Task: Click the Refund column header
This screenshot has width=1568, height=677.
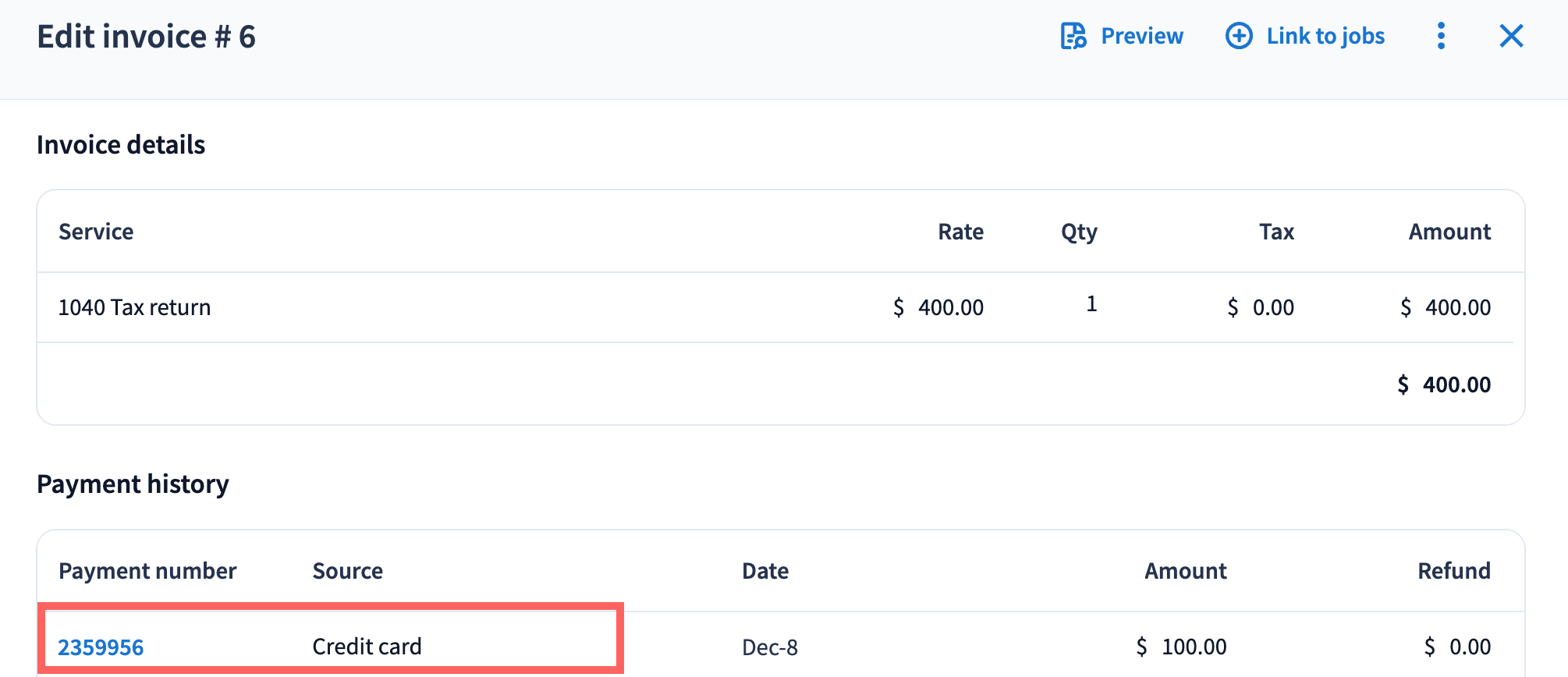Action: pyautogui.click(x=1454, y=571)
